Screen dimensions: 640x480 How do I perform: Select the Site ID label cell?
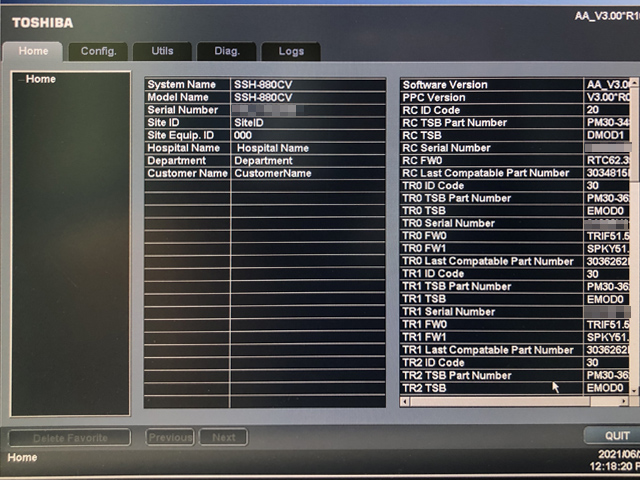click(x=187, y=122)
